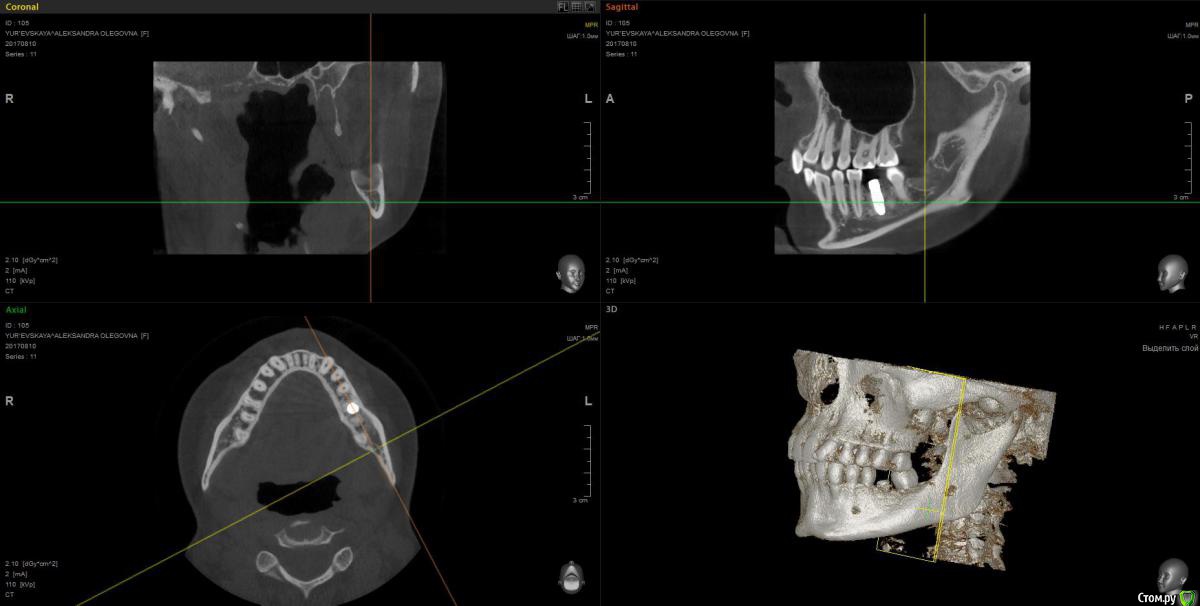The height and width of the screenshot is (606, 1200).
Task: Click the head orientation icon in the 3D view
Action: (1171, 575)
